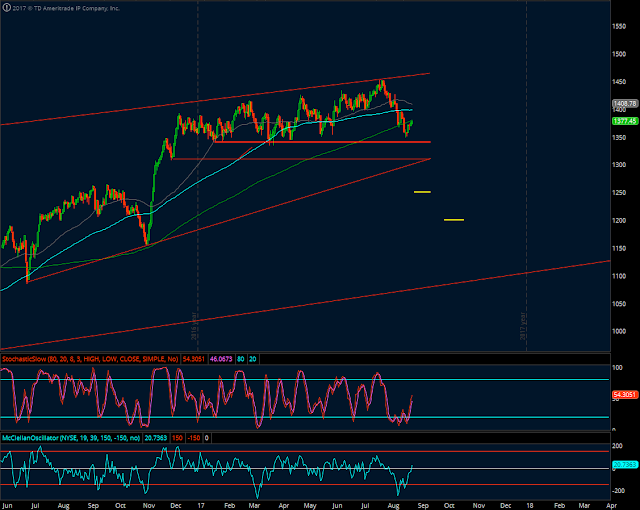Click the lower yellow target line near 1200

pyautogui.click(x=454, y=220)
